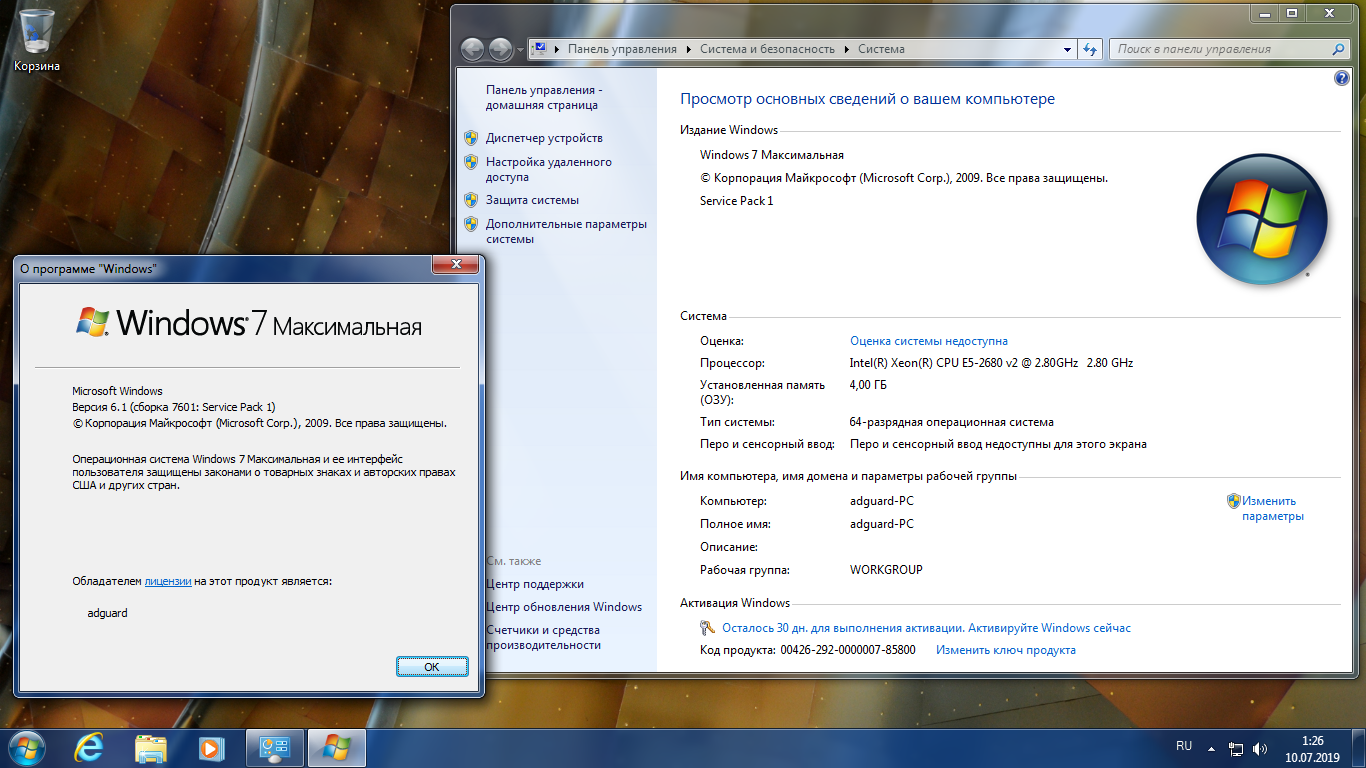Click Изменить параметры link

click(x=1272, y=509)
